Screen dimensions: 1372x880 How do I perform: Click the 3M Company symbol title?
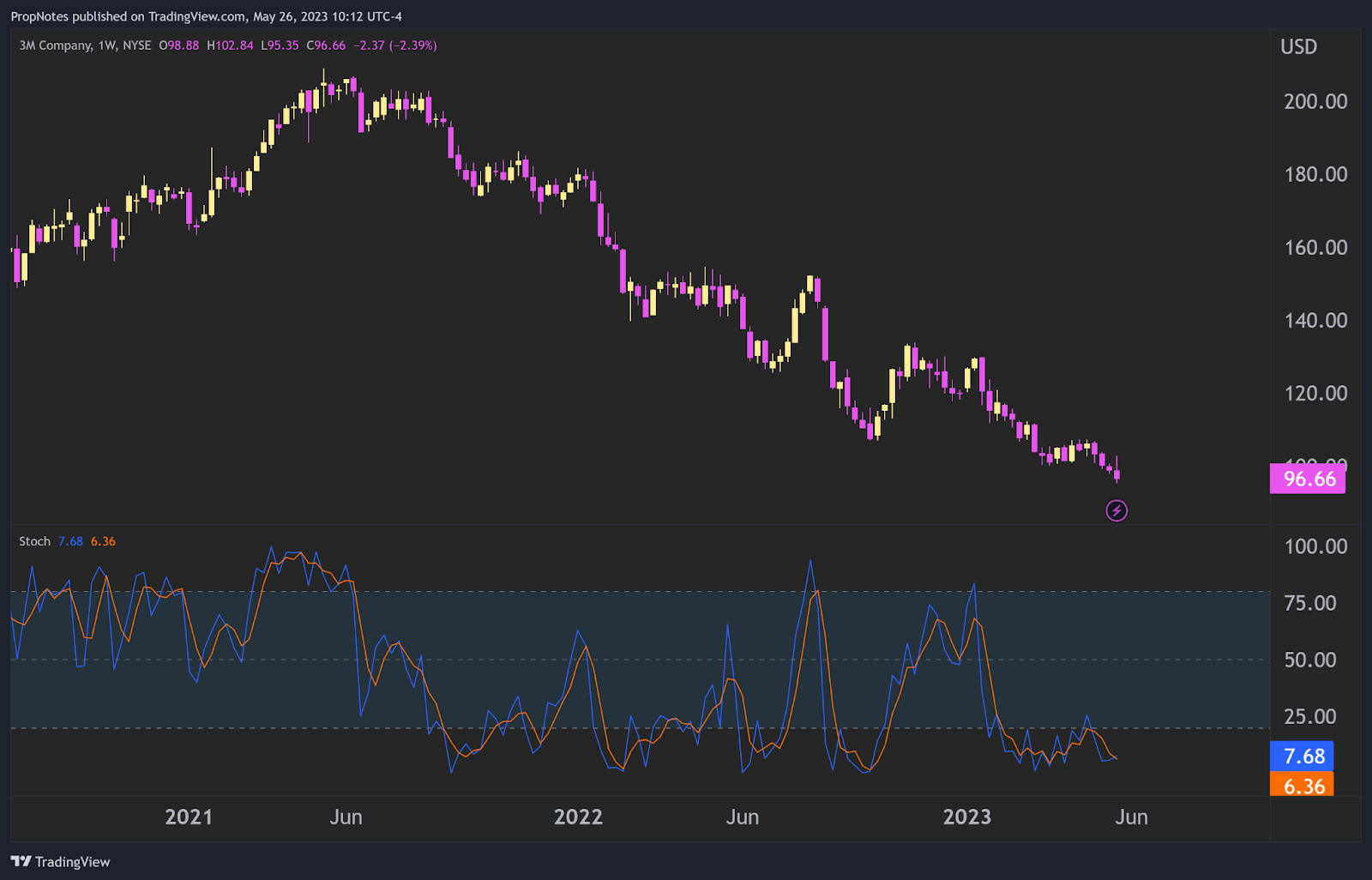click(x=56, y=45)
